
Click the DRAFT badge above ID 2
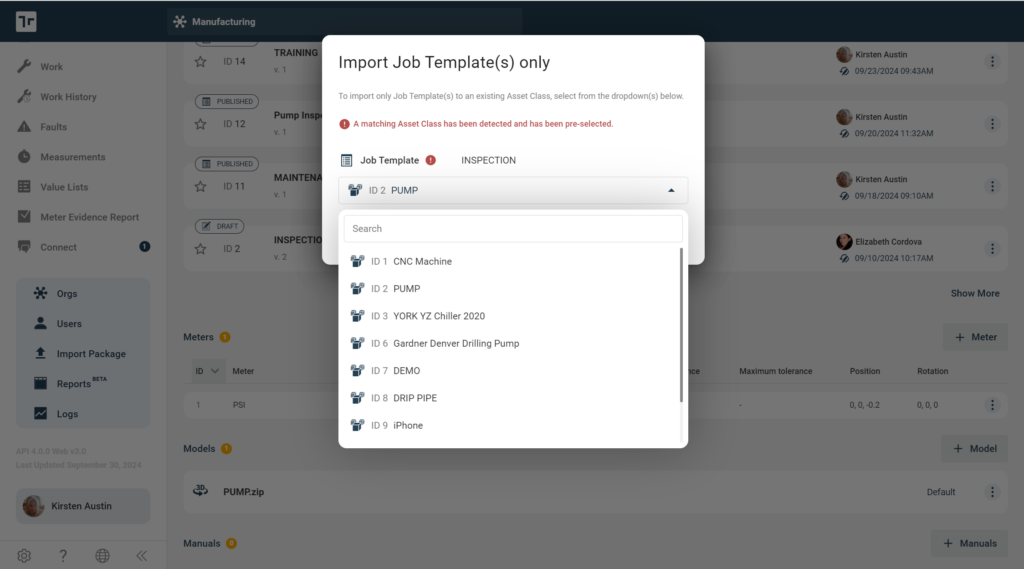219,226
